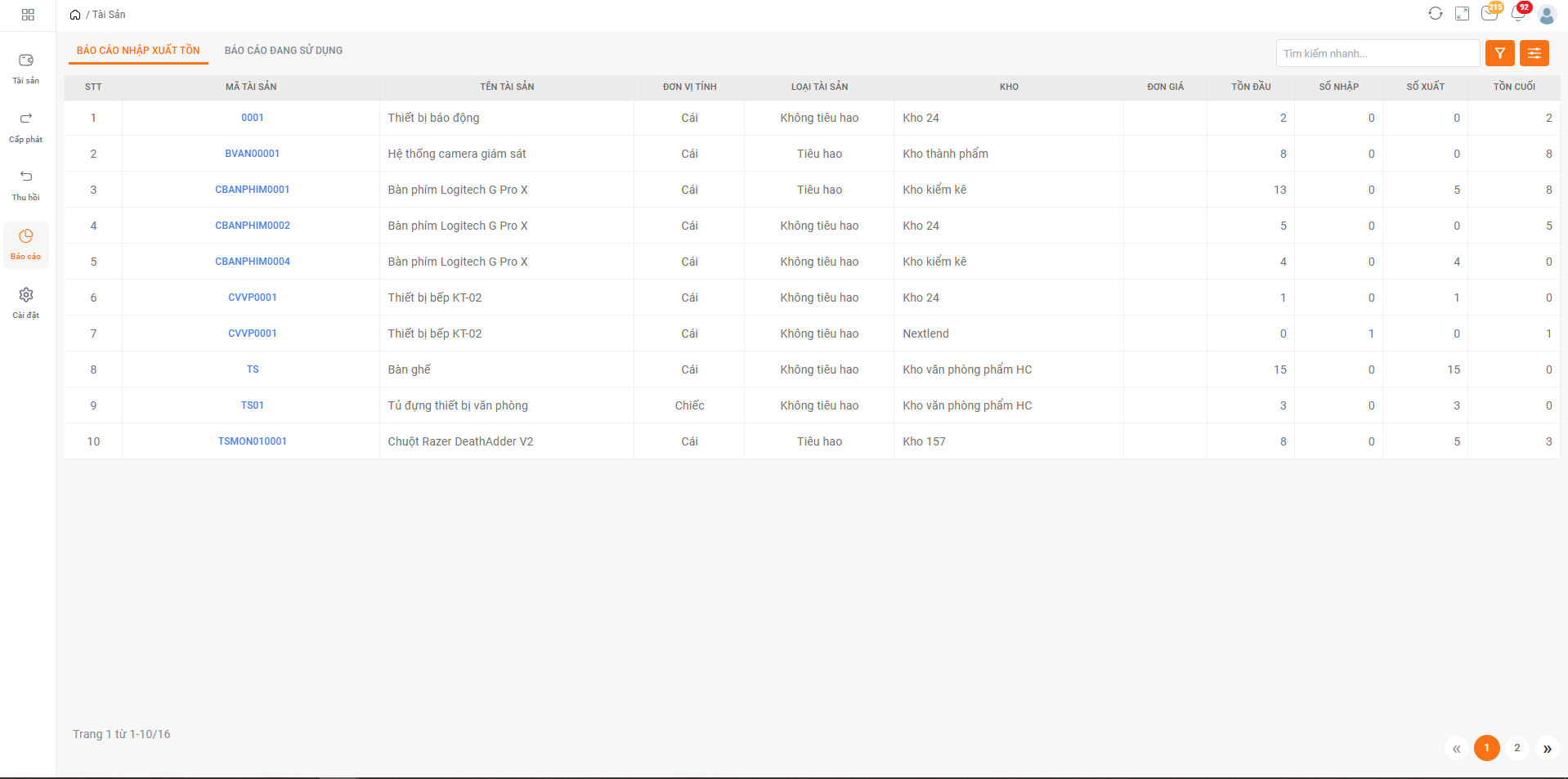This screenshot has width=1568, height=779.
Task: Open notifications bell with 92 badge
Action: [1518, 14]
